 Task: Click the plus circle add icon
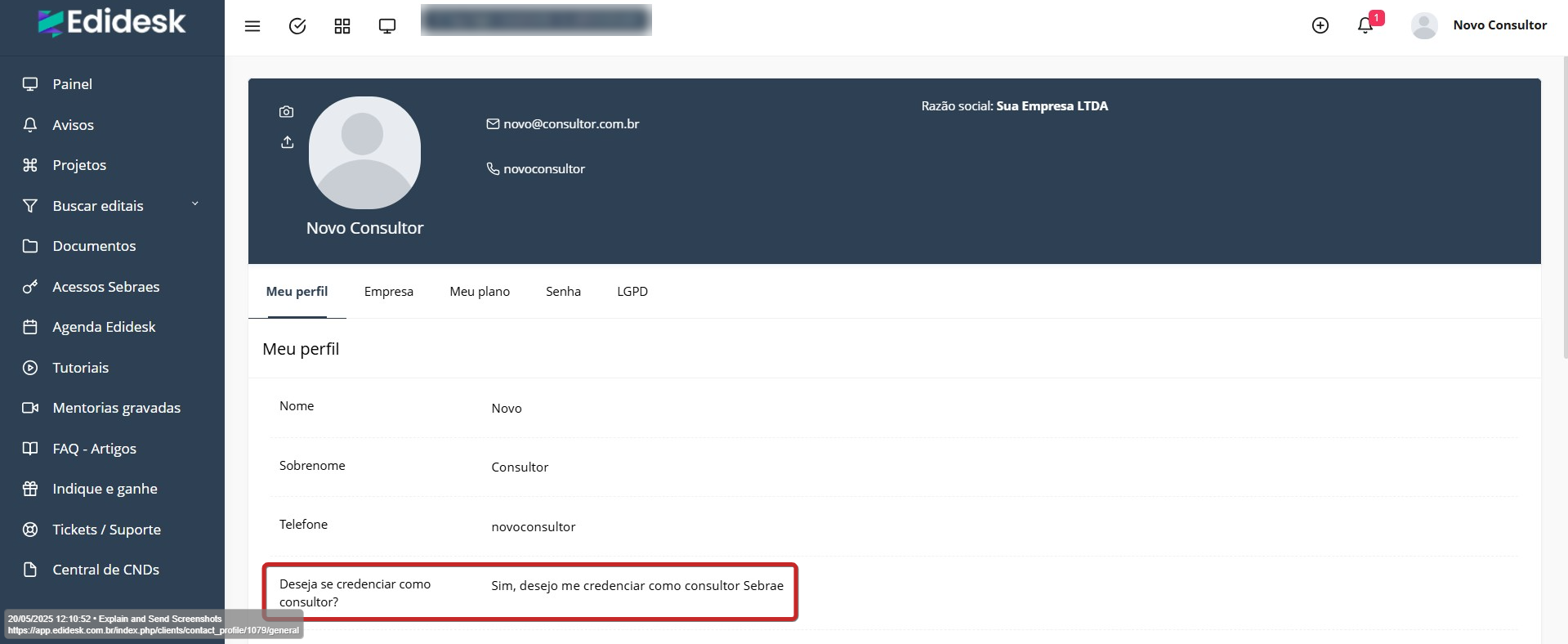click(1320, 25)
